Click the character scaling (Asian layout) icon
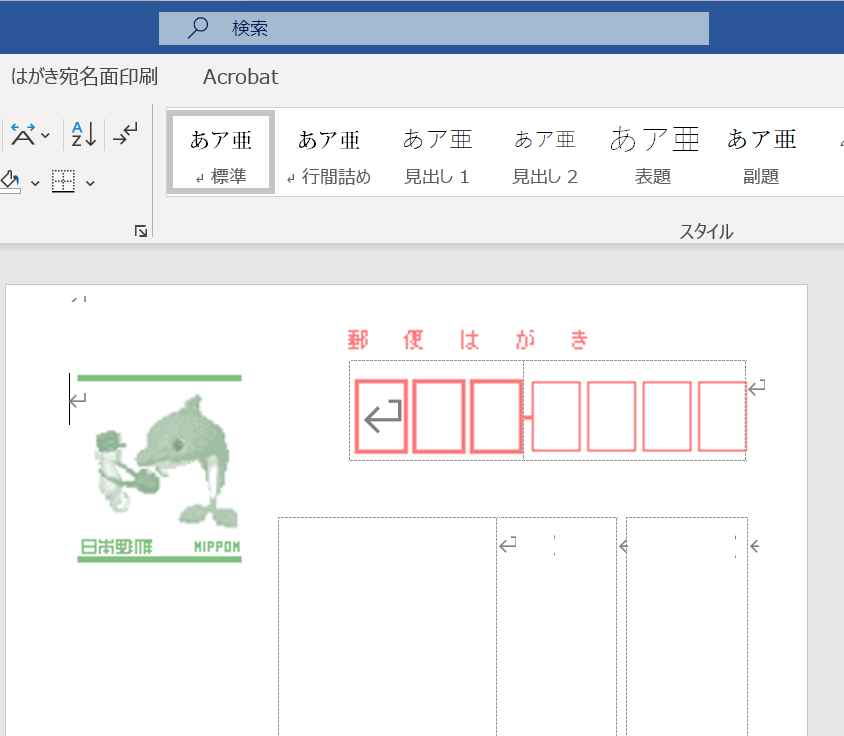 tap(22, 134)
